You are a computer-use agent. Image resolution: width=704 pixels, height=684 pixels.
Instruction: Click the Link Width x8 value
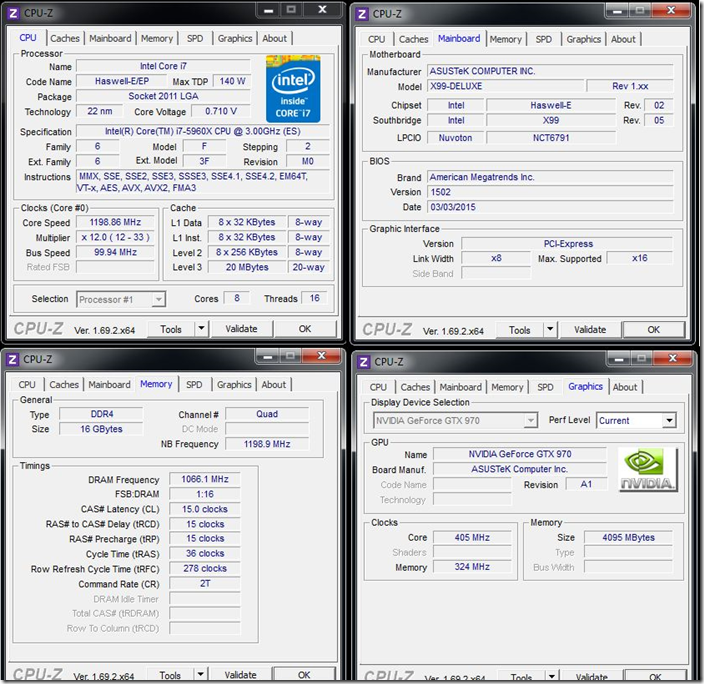tap(496, 258)
